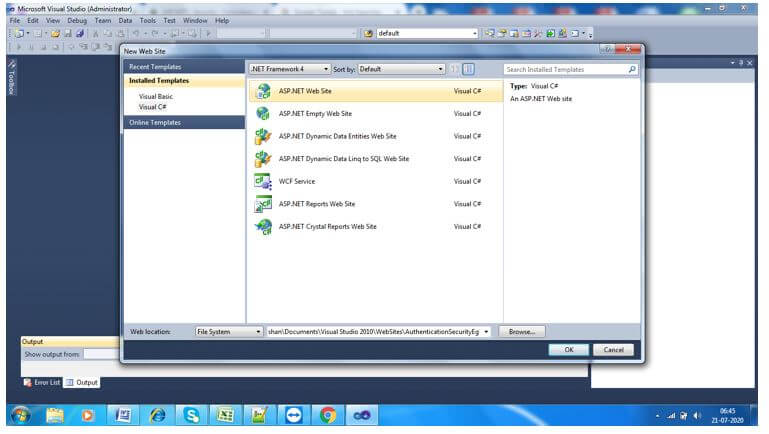The height and width of the screenshot is (434, 769).
Task: Open the File menu
Action: point(15,21)
